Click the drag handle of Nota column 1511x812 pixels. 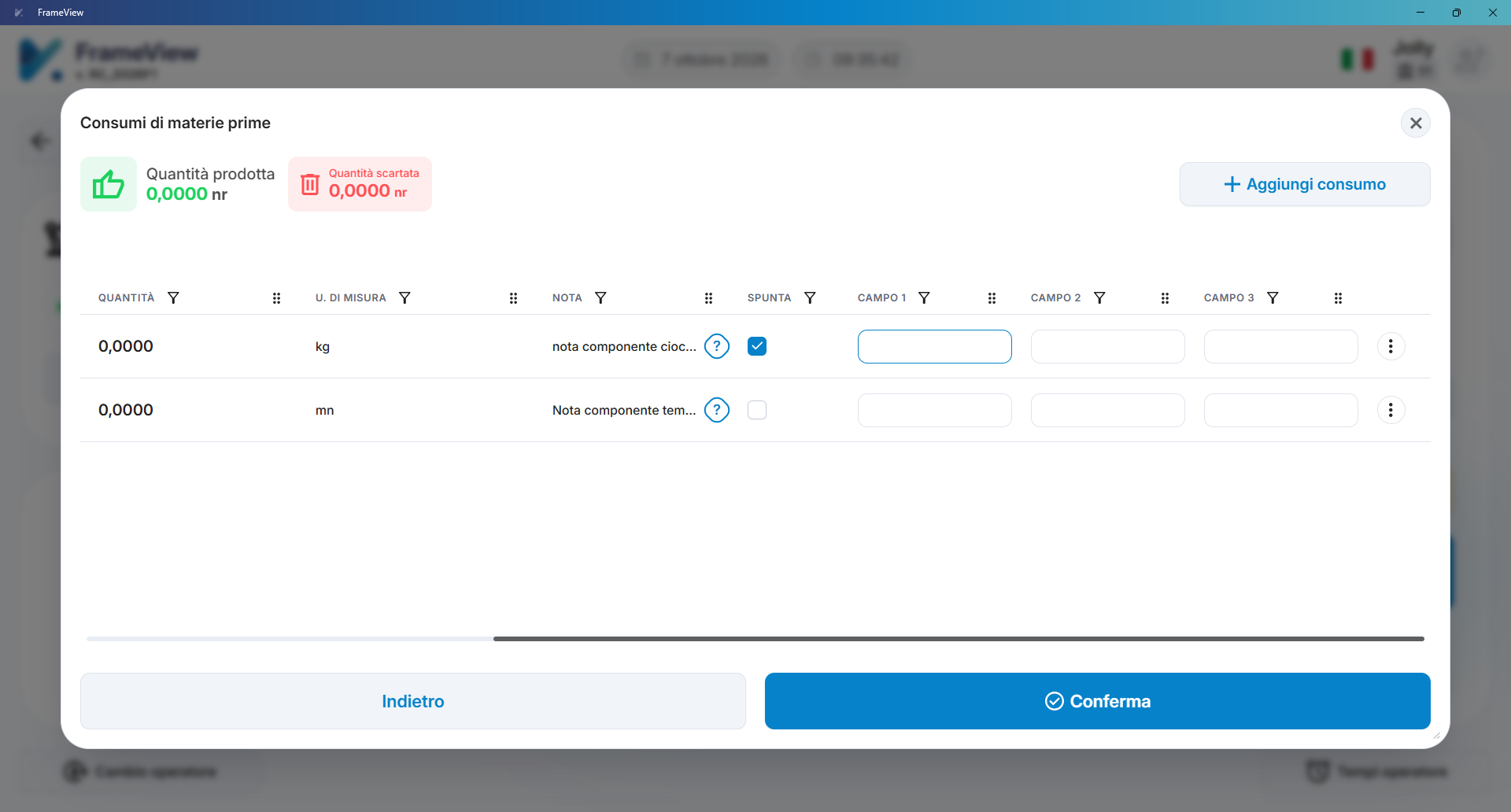click(x=708, y=298)
